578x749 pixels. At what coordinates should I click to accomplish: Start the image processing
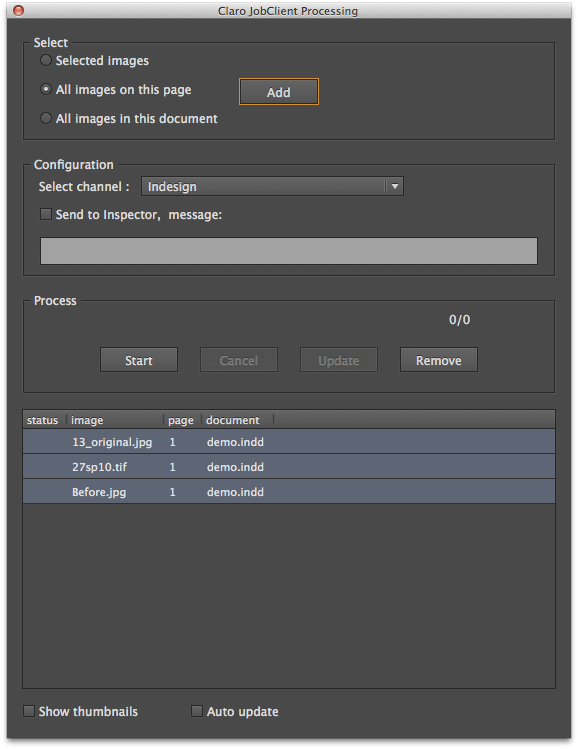[139, 360]
